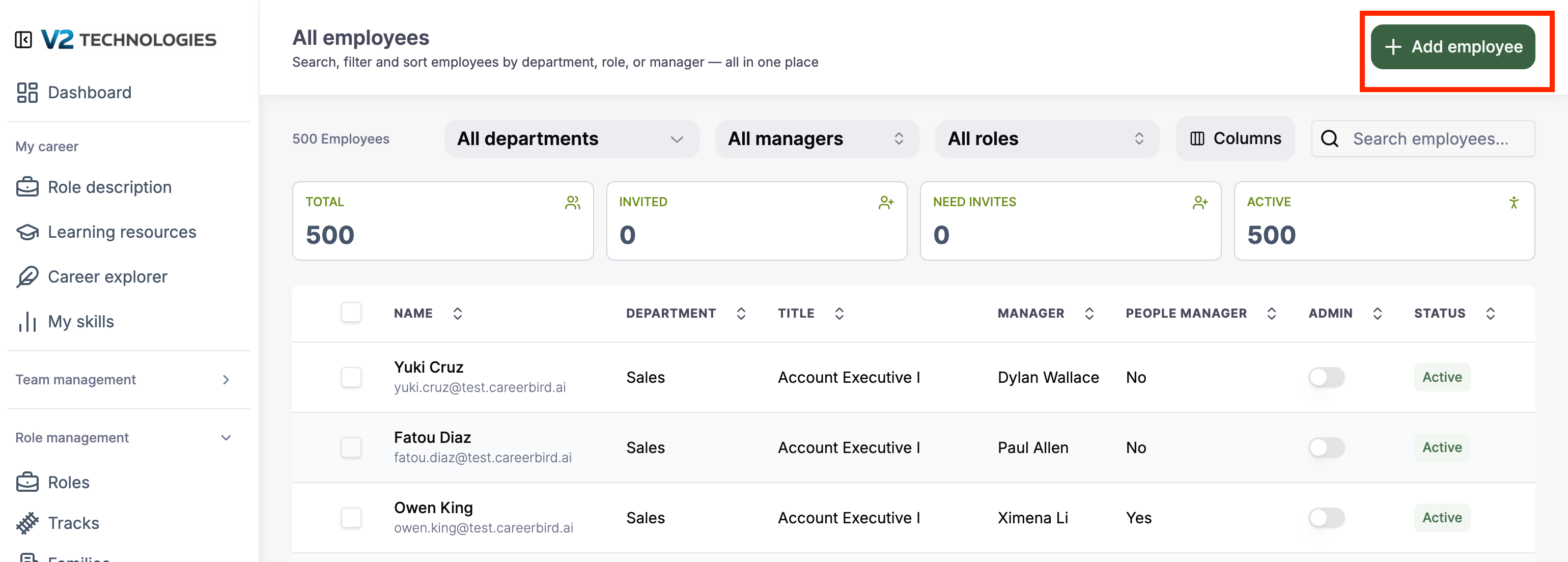Open Tracks page
This screenshot has width=1568, height=562.
[74, 523]
